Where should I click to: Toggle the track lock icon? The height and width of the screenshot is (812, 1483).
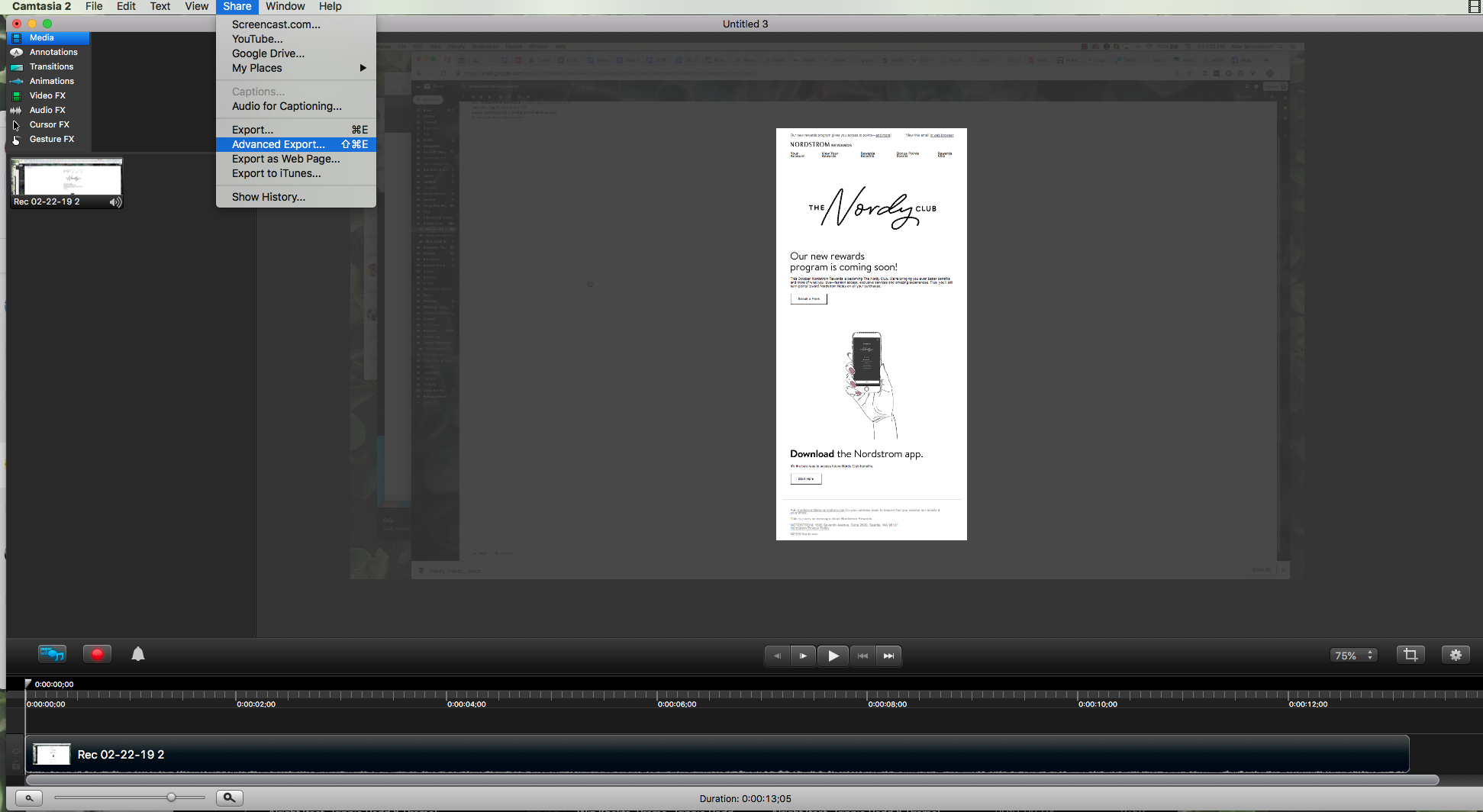pyautogui.click(x=16, y=764)
